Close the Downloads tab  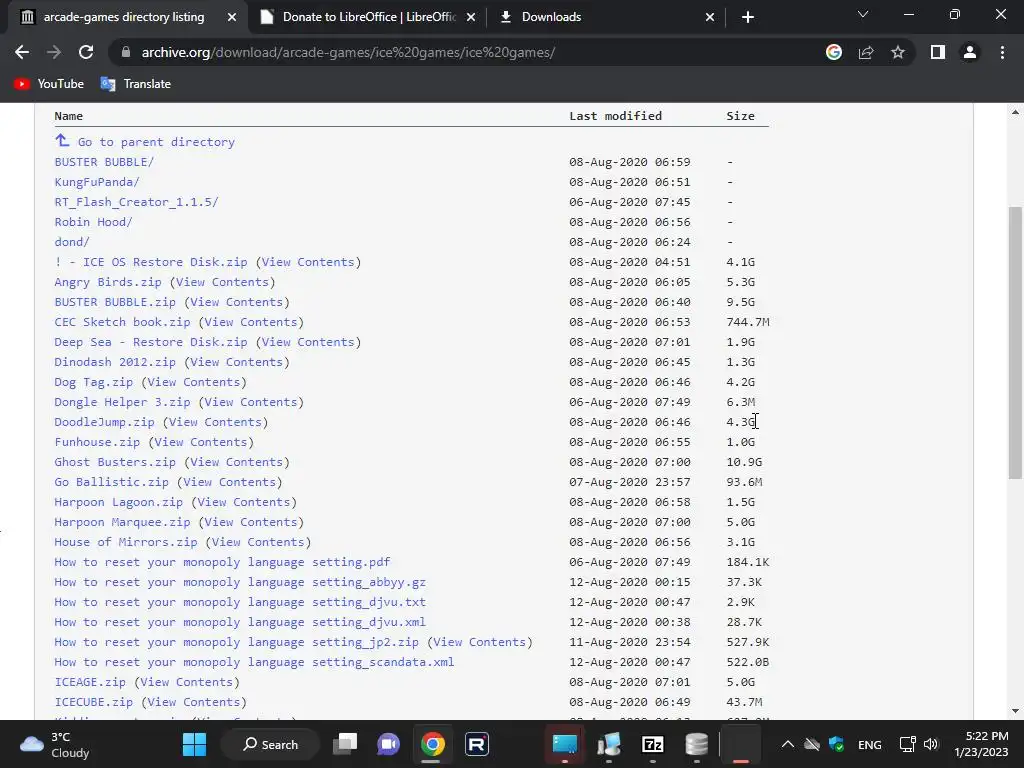pos(710,17)
